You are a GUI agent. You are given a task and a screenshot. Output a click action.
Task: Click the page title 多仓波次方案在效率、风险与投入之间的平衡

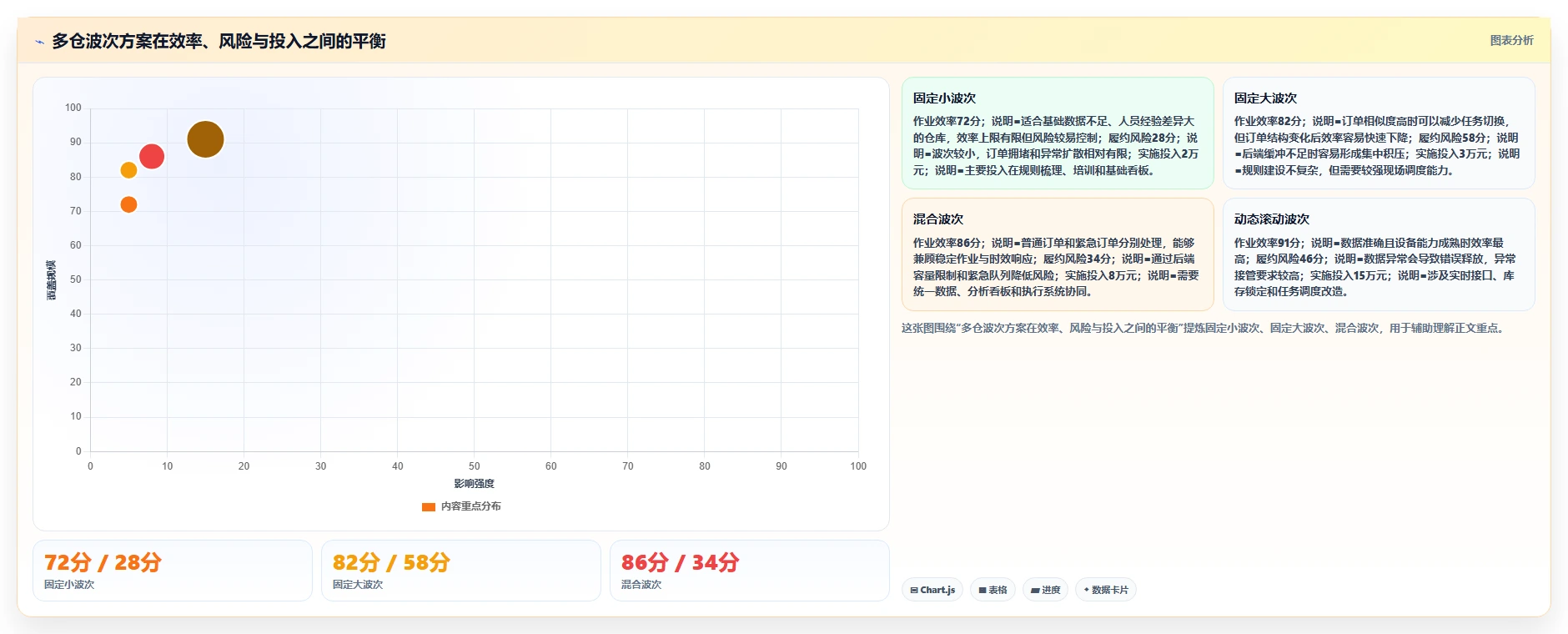219,41
